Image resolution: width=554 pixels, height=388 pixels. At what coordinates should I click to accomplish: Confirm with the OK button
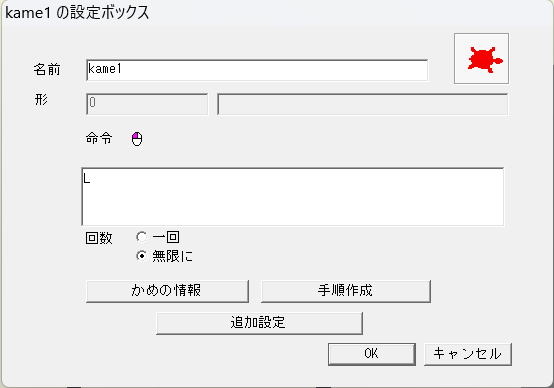coord(372,354)
